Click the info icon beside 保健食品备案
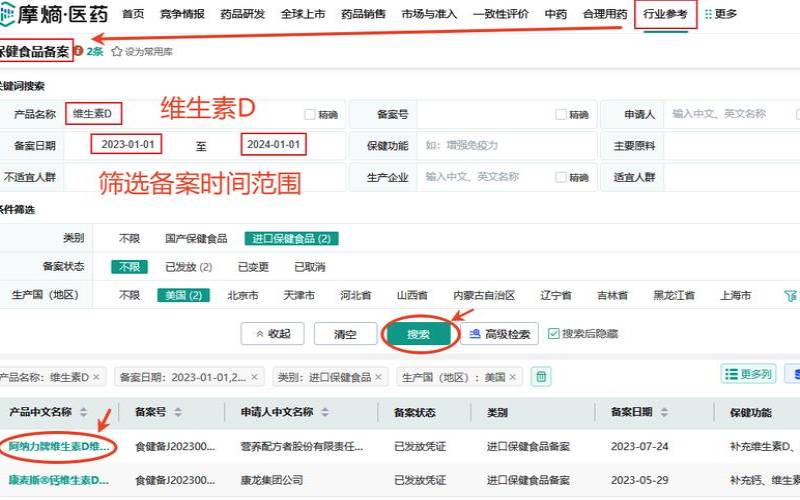This screenshot has width=800, height=500. pyautogui.click(x=78, y=51)
